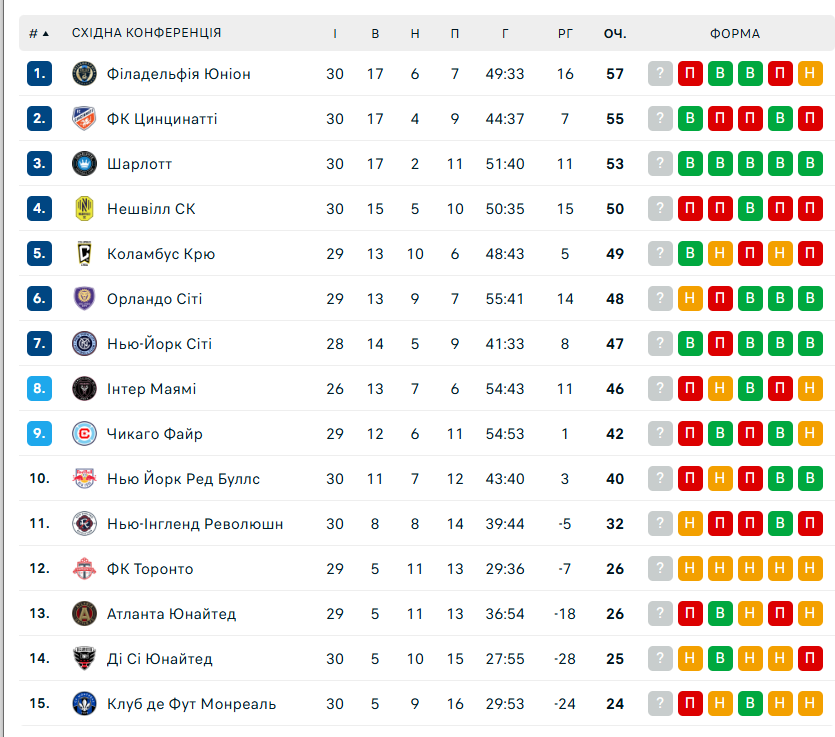
Task: Click the Філадельфія Юніон team logo
Action: [x=83, y=74]
